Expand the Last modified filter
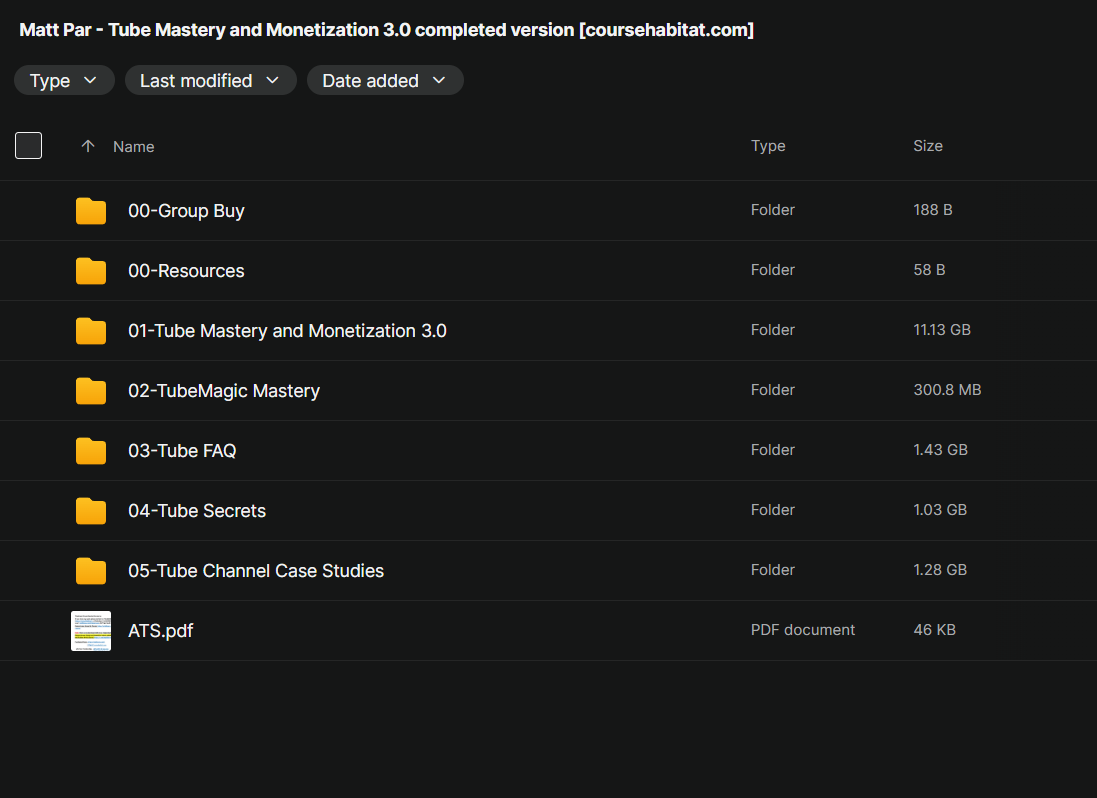 coord(210,80)
